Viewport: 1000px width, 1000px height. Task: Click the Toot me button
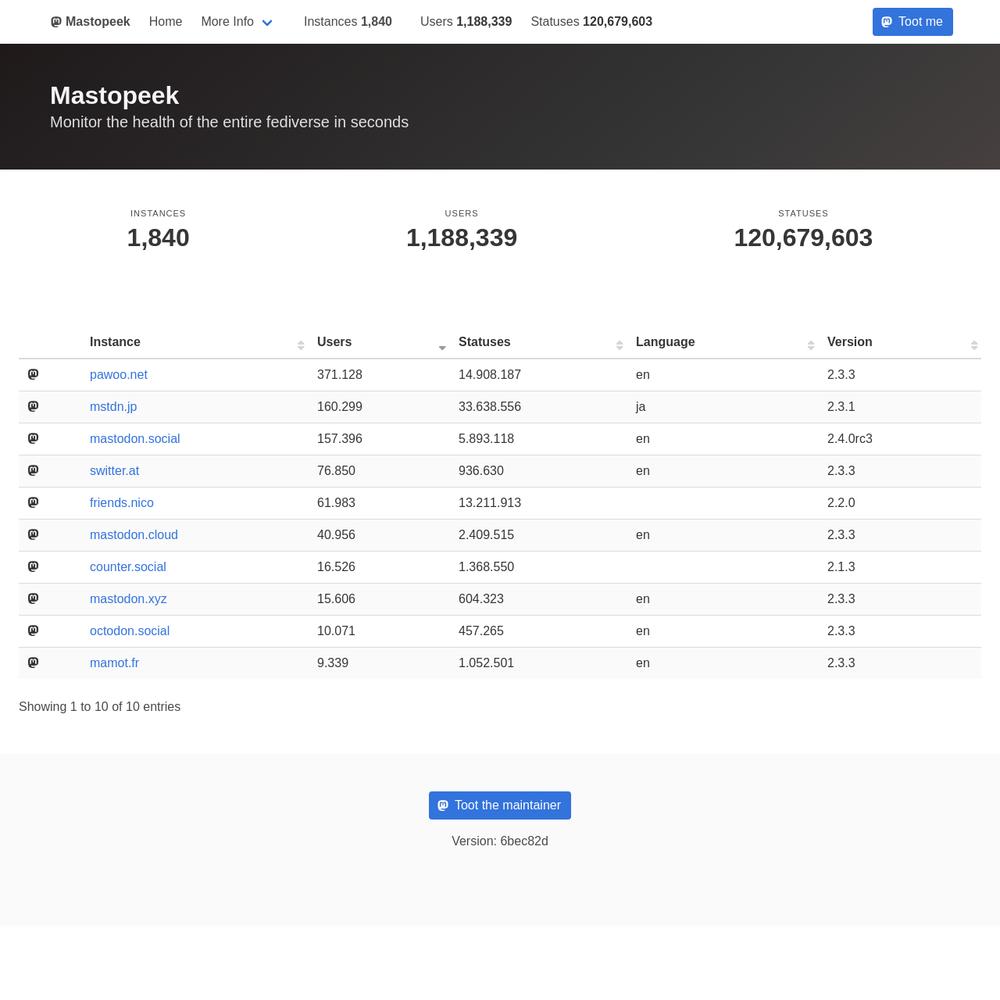(912, 22)
